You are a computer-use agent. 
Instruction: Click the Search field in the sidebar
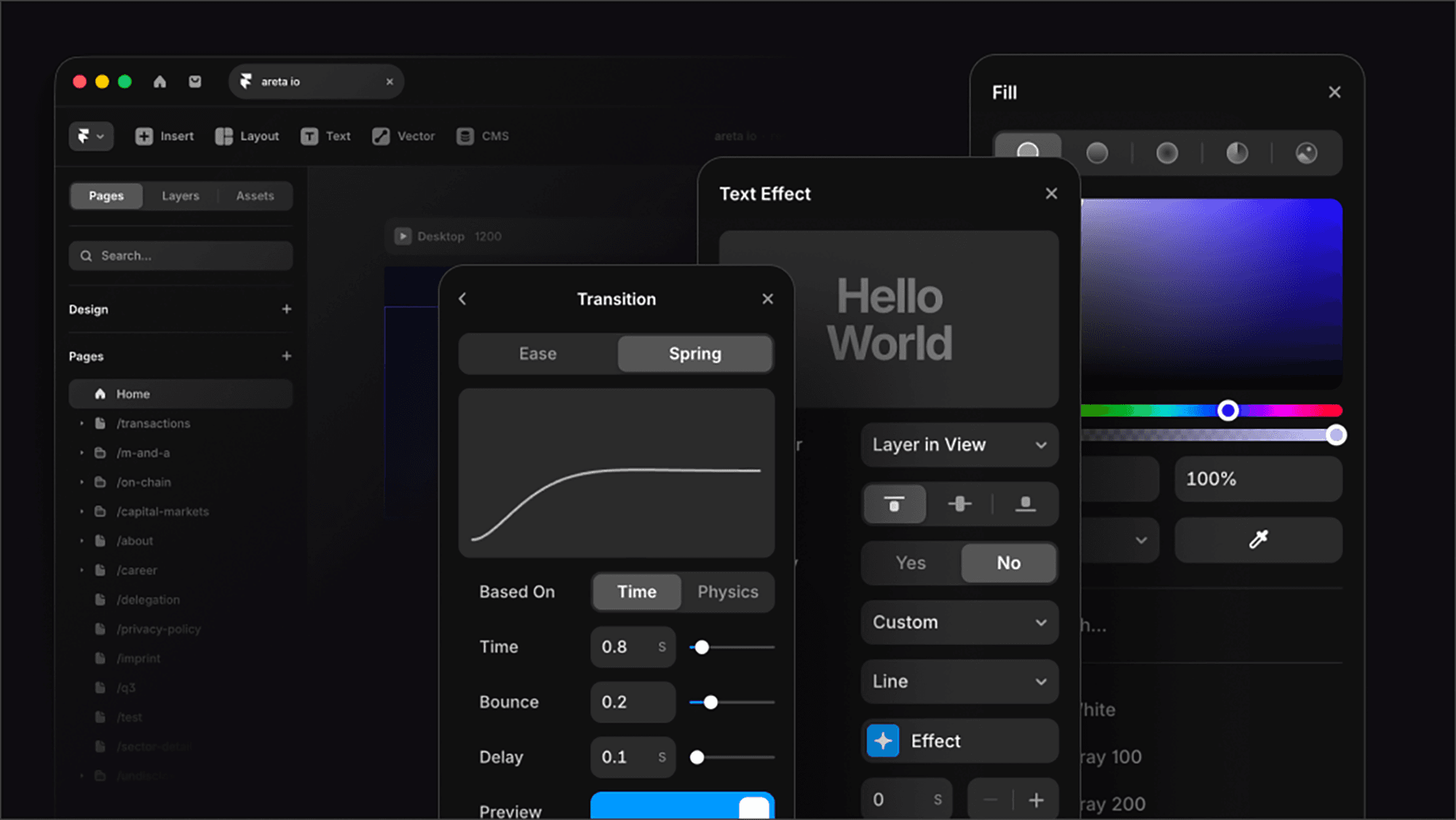(181, 256)
